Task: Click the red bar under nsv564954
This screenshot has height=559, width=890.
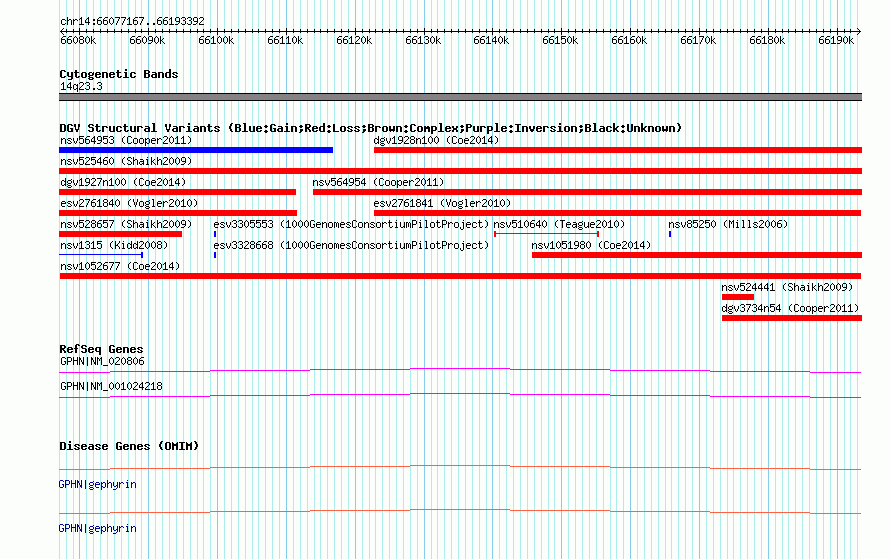Action: (x=587, y=192)
